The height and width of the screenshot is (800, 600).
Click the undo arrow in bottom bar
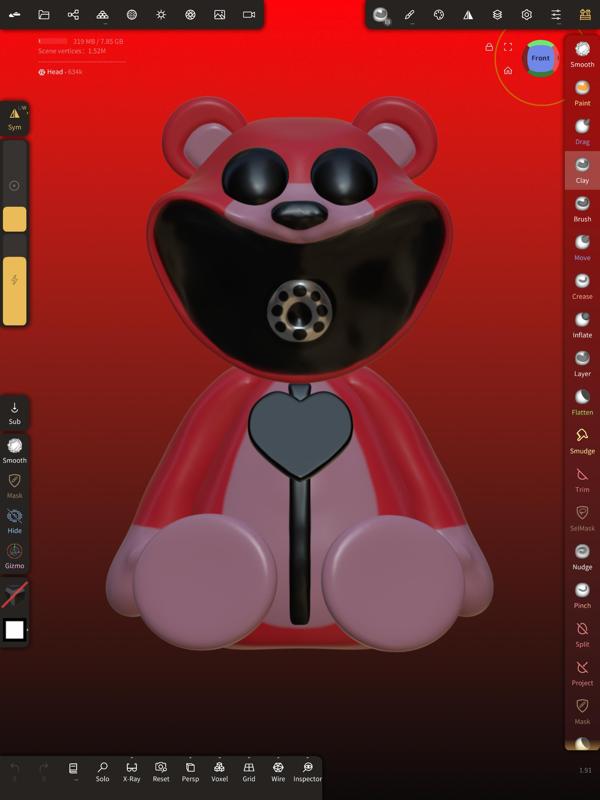coord(15,770)
